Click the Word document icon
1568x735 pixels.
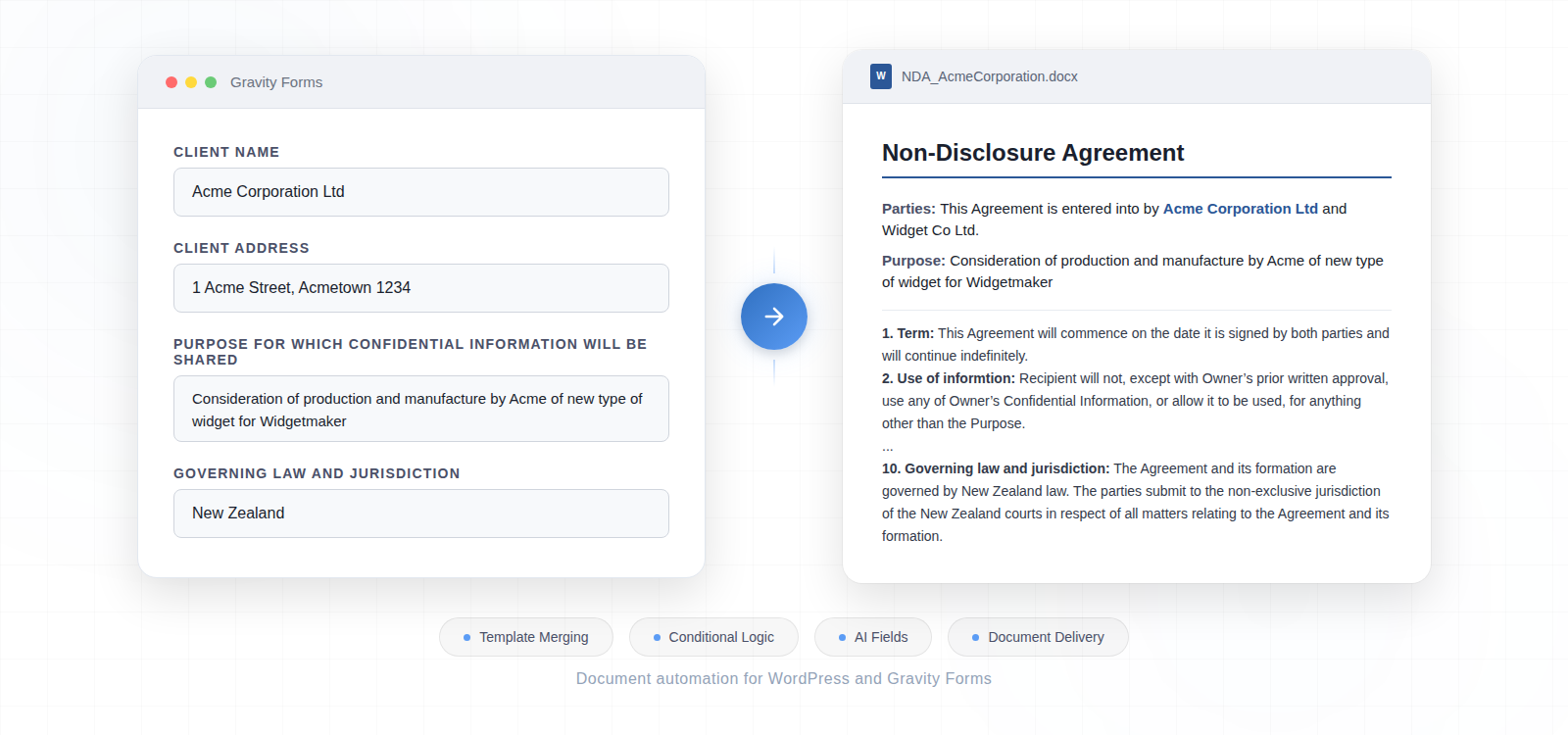[880, 76]
